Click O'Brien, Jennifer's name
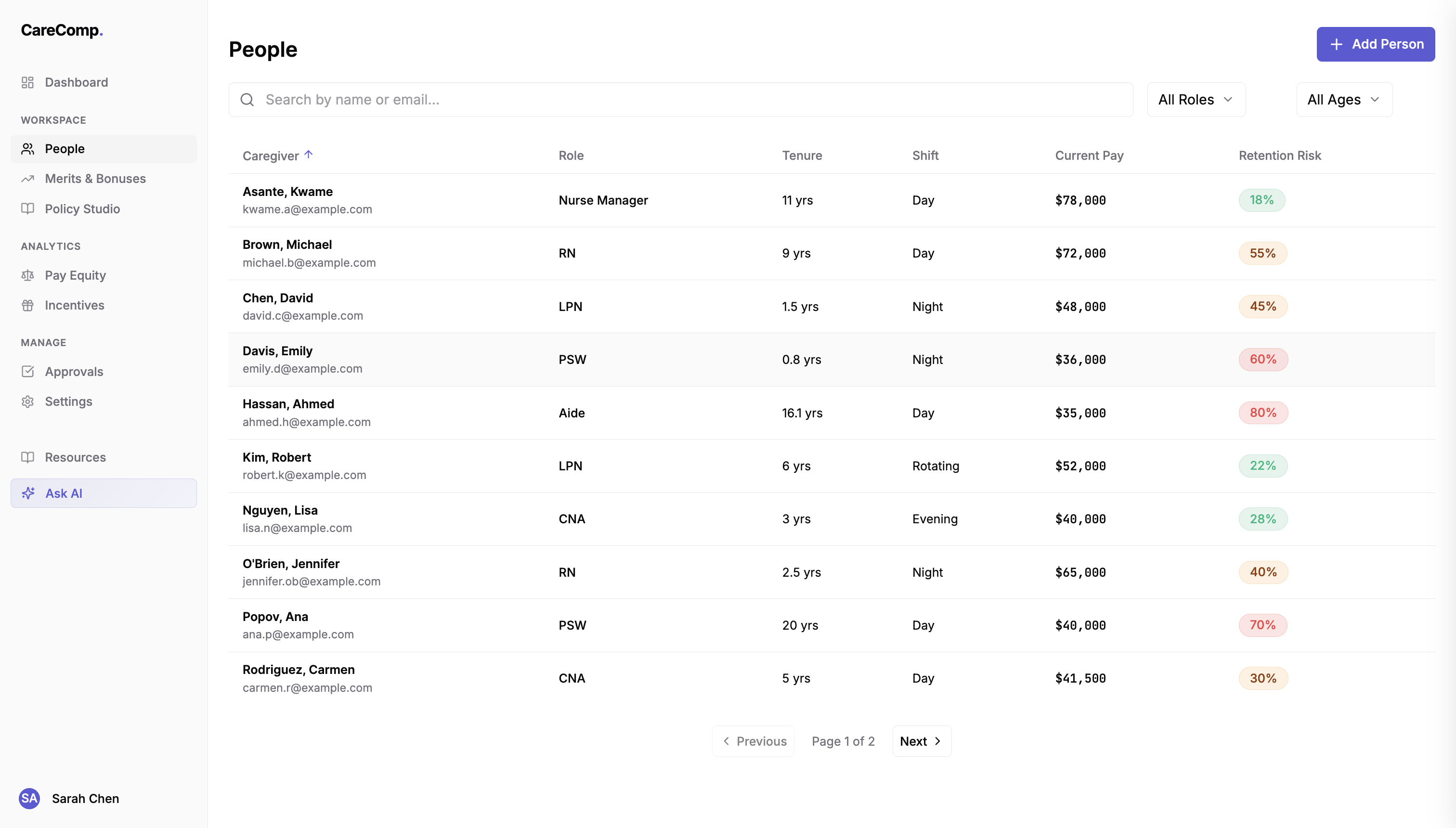Image resolution: width=1456 pixels, height=828 pixels. [291, 564]
